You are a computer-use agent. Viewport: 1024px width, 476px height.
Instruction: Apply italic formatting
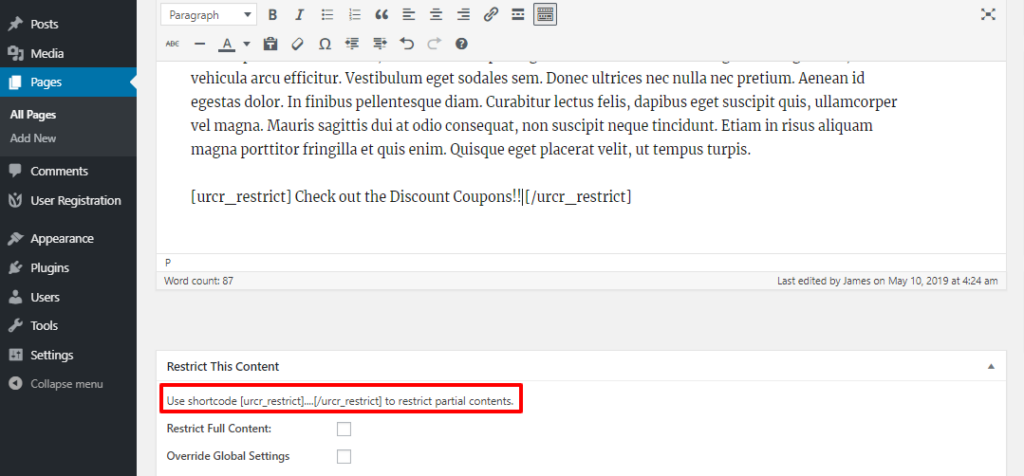(x=299, y=15)
